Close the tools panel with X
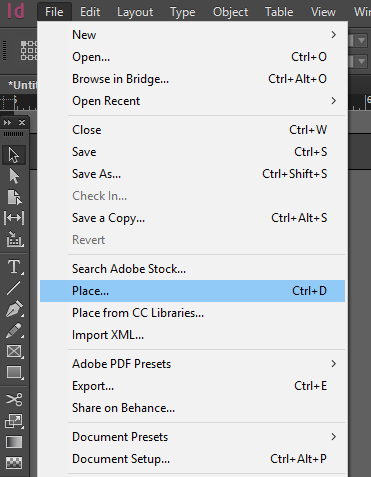The height and width of the screenshot is (477, 371). point(22,123)
